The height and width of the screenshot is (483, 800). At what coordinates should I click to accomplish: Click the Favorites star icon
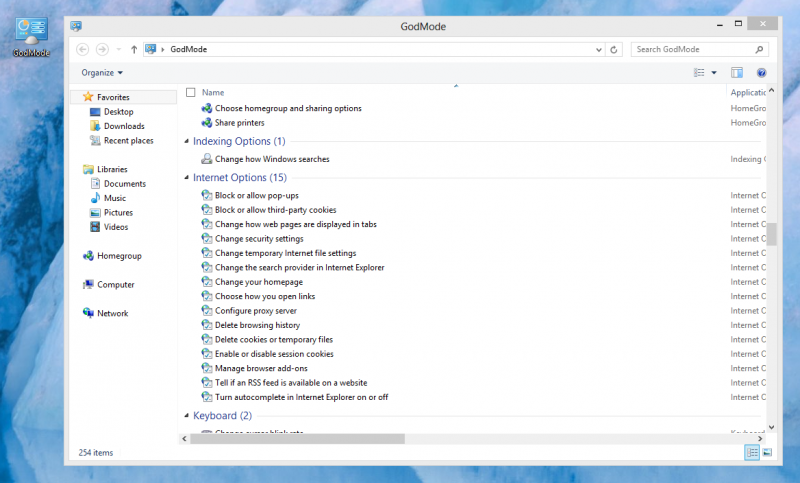[x=88, y=97]
